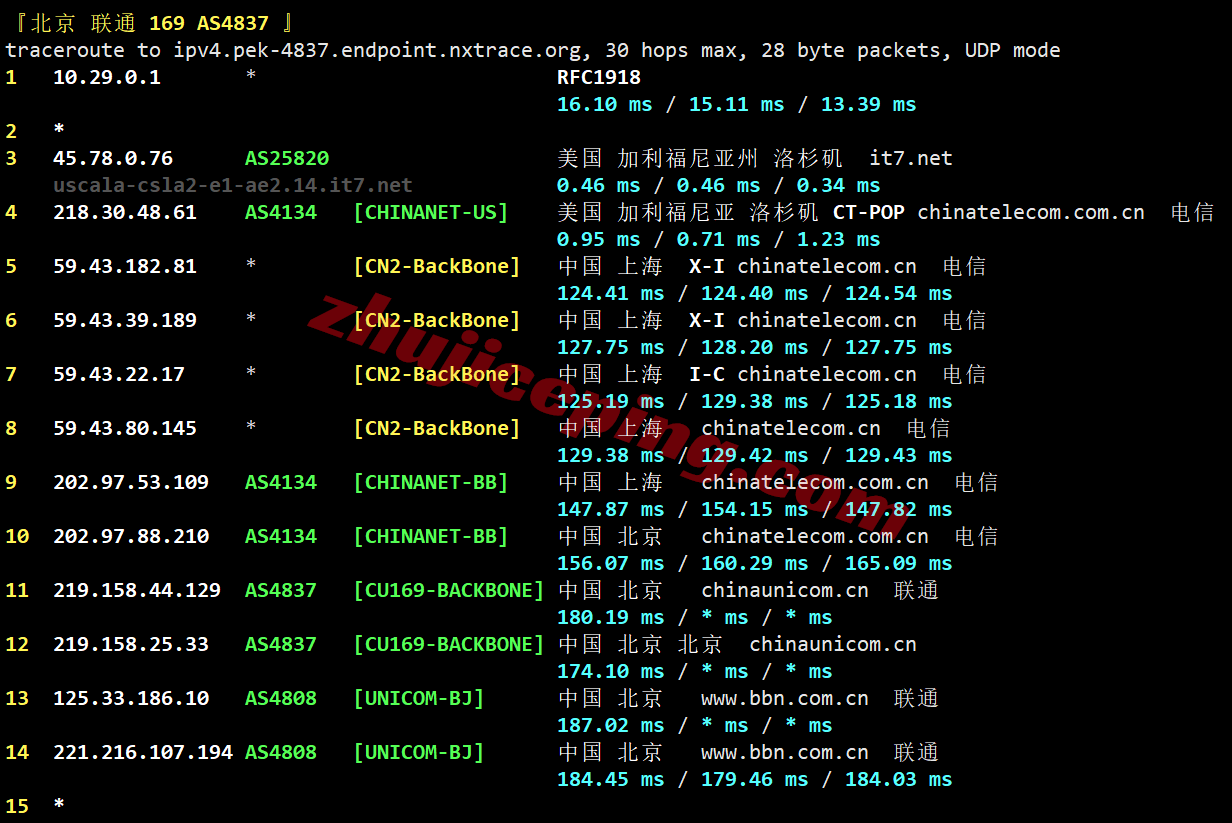Click [CU169-BACKBONE] tag on hop 11
The height and width of the screenshot is (823, 1232).
449,590
